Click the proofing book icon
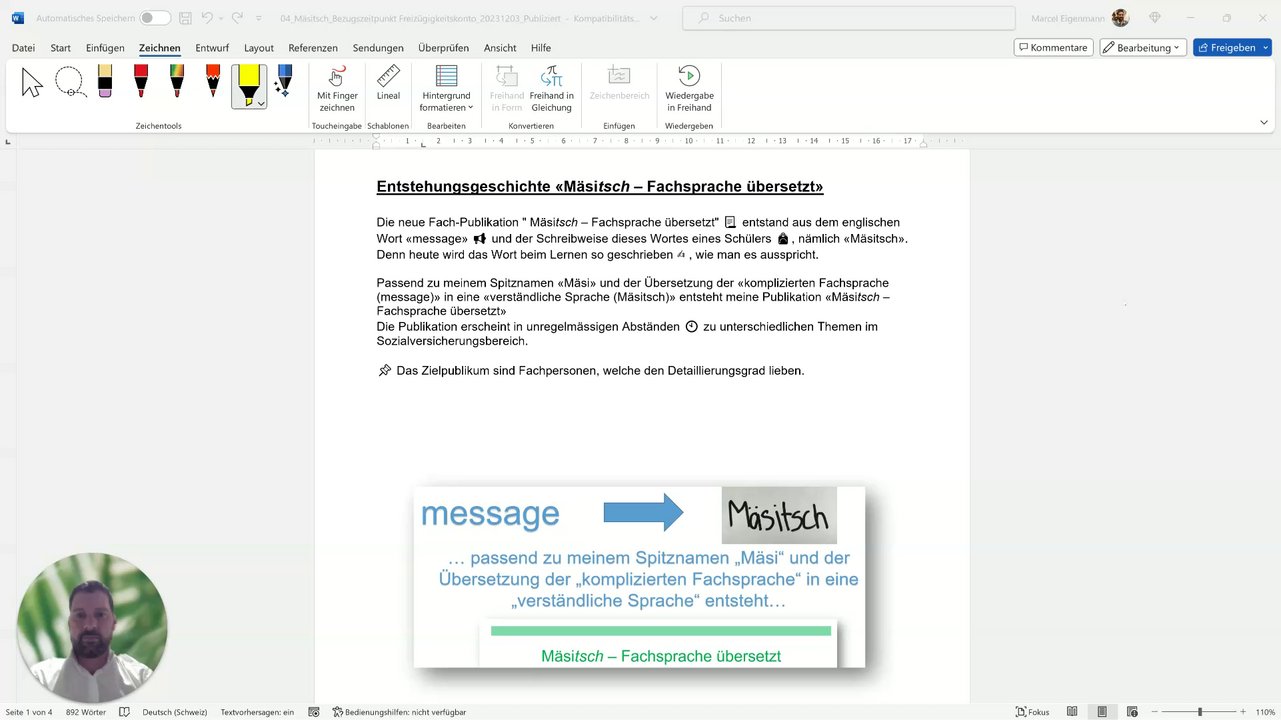This screenshot has height=720, width=1281. click(125, 712)
